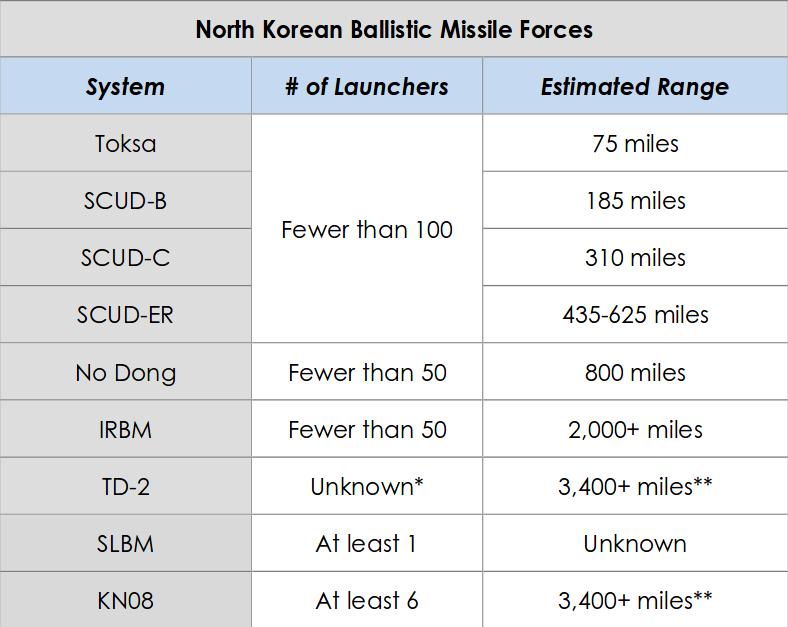
Task: Select the SLBM system cell
Action: point(125,544)
